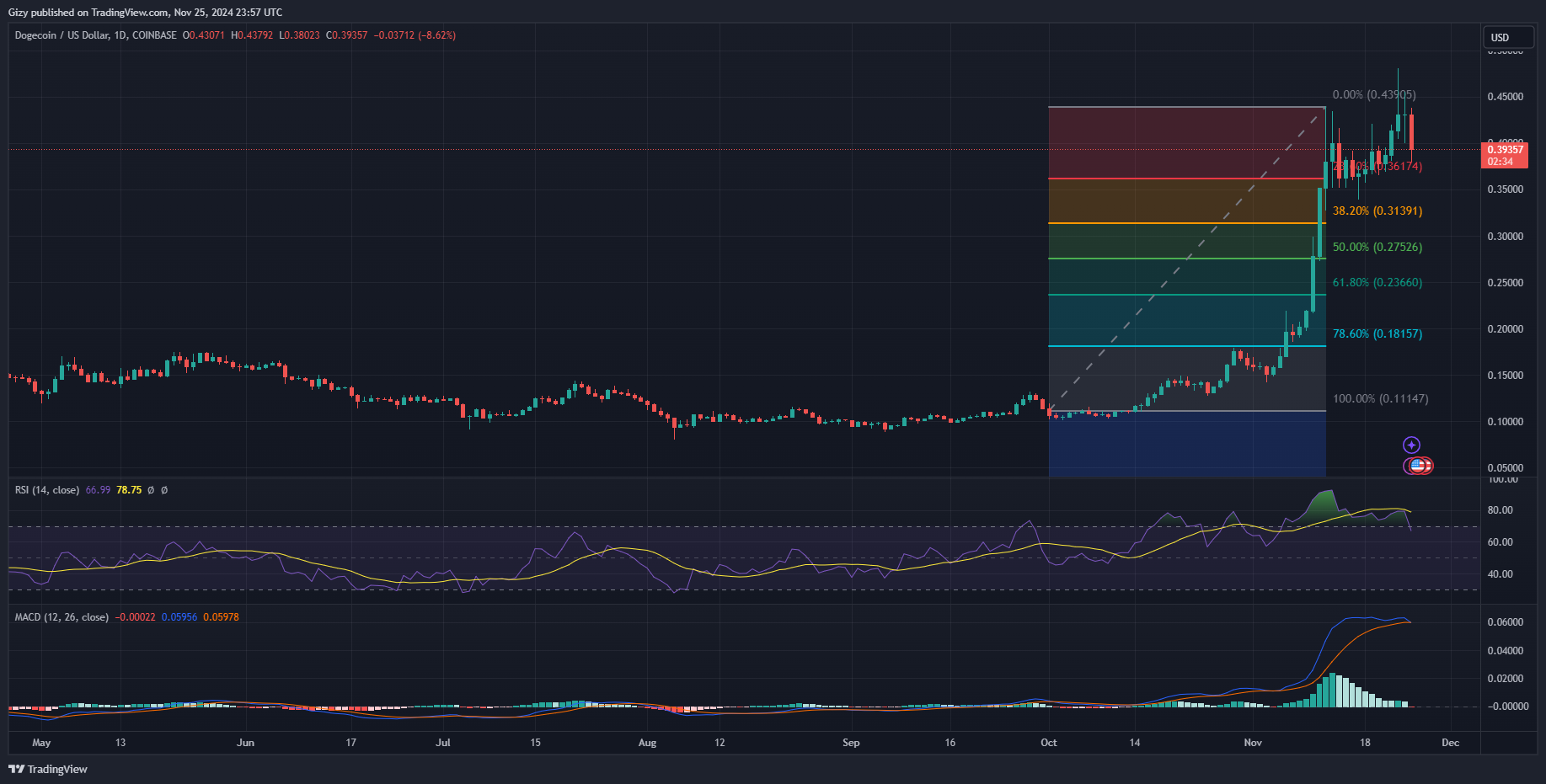Click the Jun label on the time axis
Screen dimensions: 1546x784
click(245, 743)
